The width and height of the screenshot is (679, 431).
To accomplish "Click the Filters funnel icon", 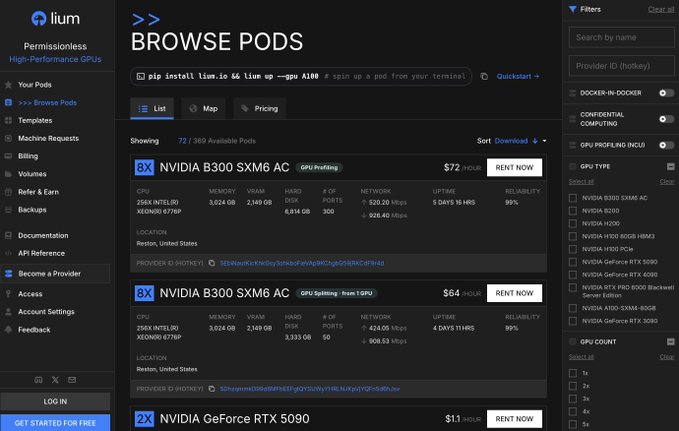I will (572, 9).
